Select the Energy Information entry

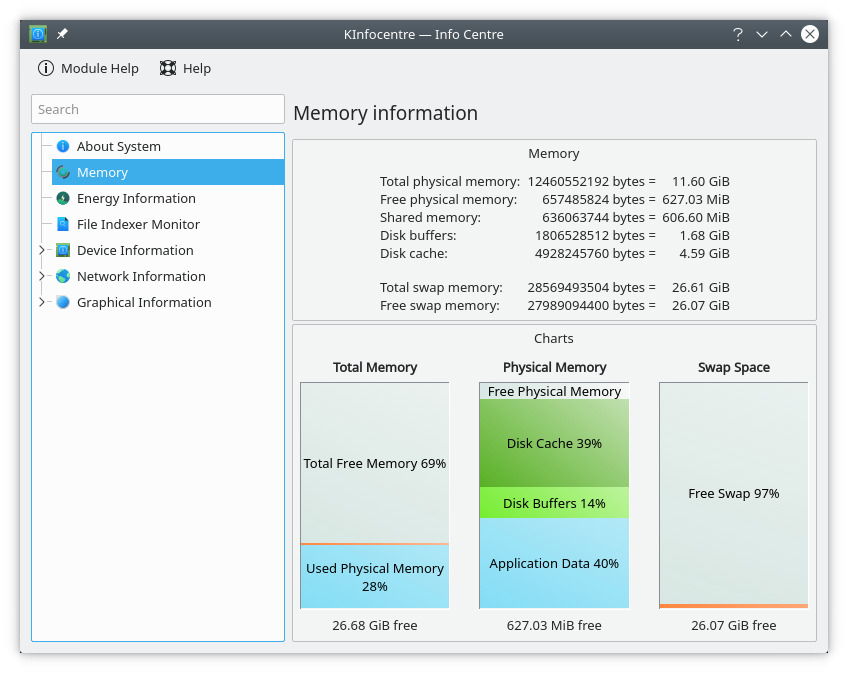(x=136, y=198)
